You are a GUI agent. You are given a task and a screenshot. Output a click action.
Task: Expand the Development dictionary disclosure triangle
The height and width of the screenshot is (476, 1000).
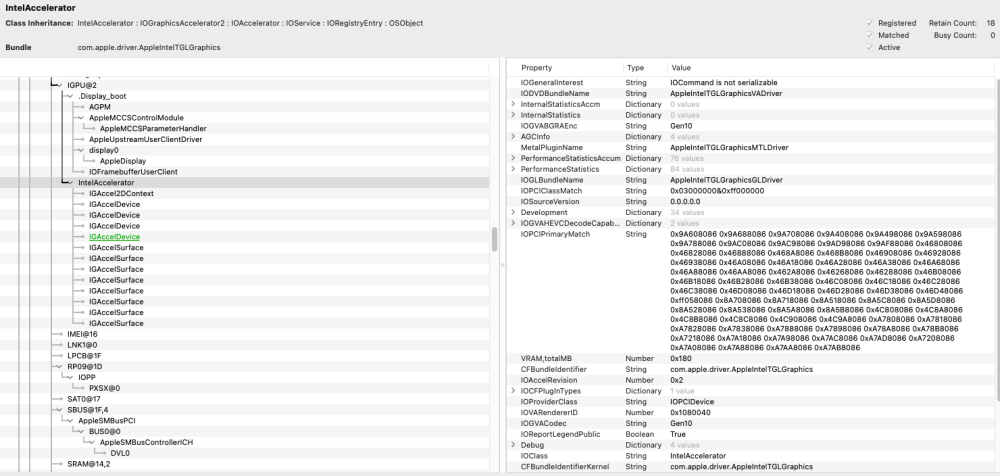(x=513, y=212)
